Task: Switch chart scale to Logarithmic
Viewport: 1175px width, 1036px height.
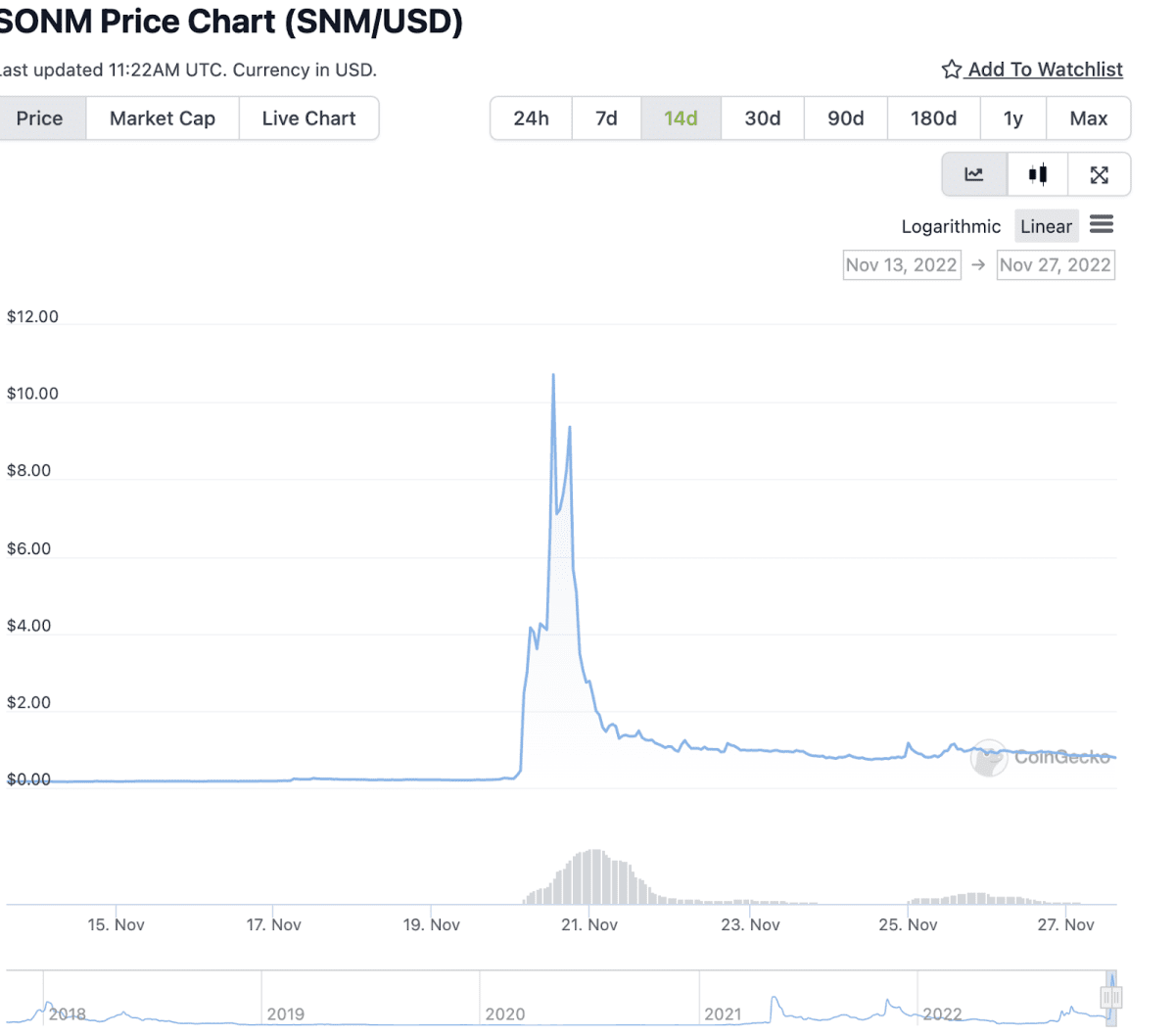Action: (951, 226)
